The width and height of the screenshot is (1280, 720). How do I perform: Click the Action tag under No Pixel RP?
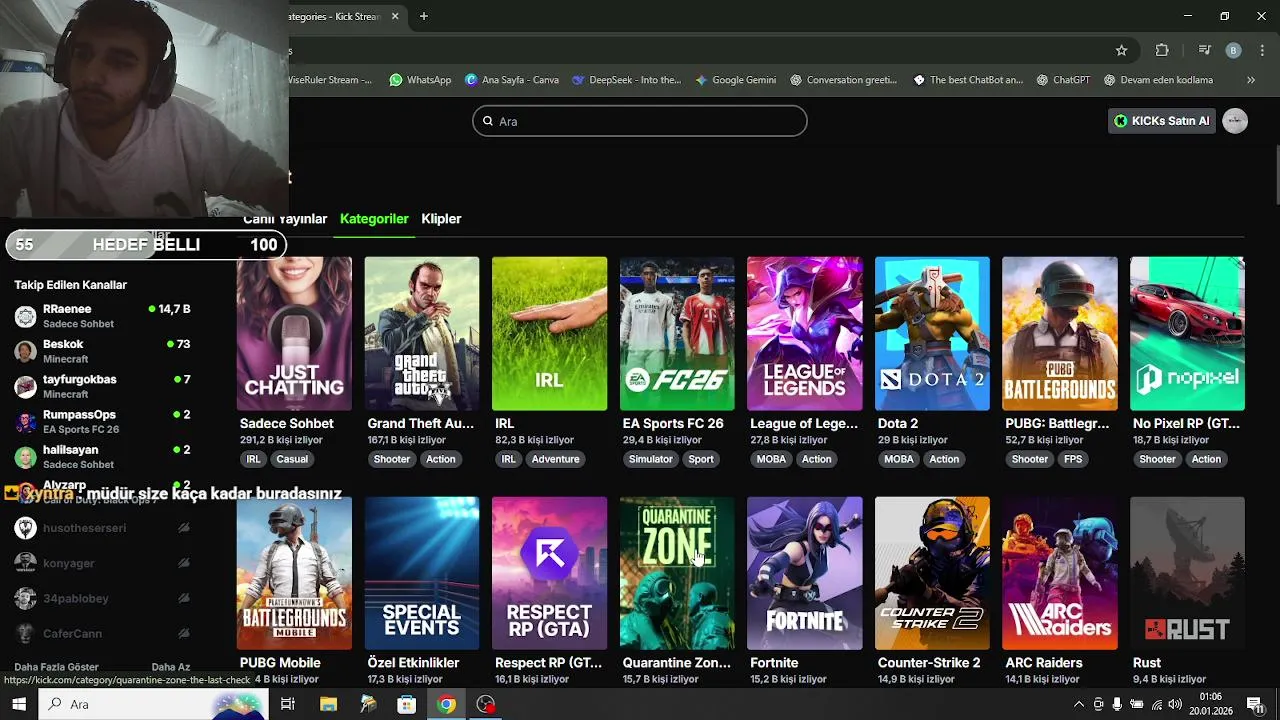click(1206, 459)
